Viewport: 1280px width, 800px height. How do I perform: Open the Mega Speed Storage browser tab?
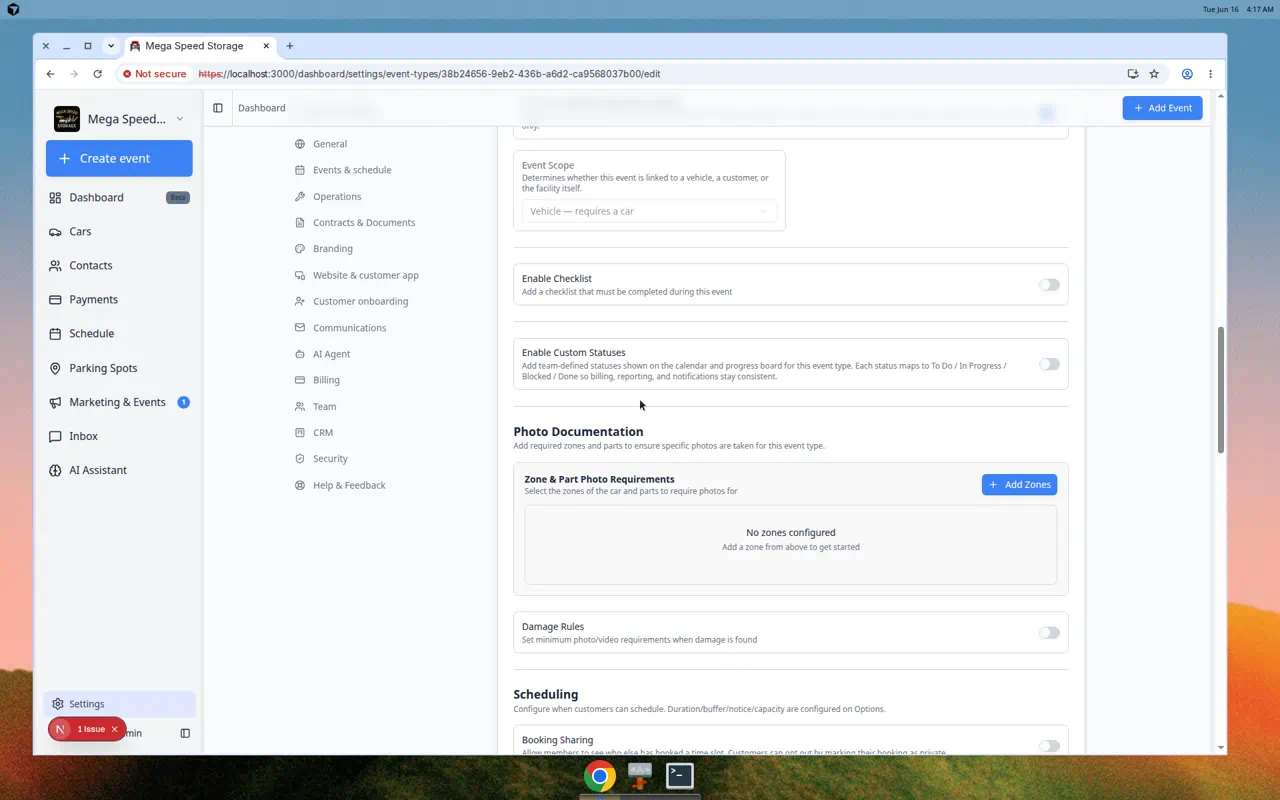(198, 46)
